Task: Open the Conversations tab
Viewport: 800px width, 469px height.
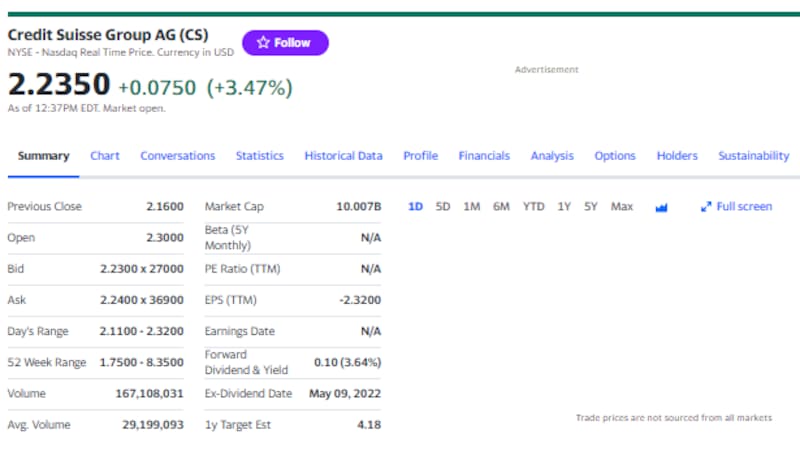Action: click(x=177, y=156)
